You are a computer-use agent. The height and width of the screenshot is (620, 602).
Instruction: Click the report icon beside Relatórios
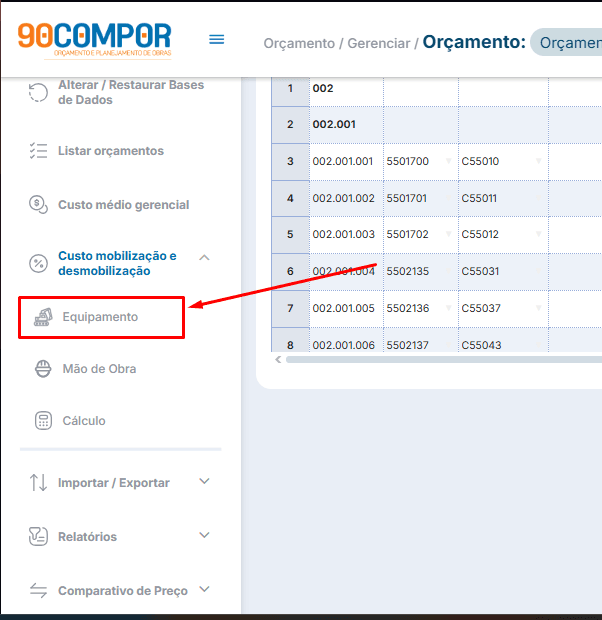point(38,537)
